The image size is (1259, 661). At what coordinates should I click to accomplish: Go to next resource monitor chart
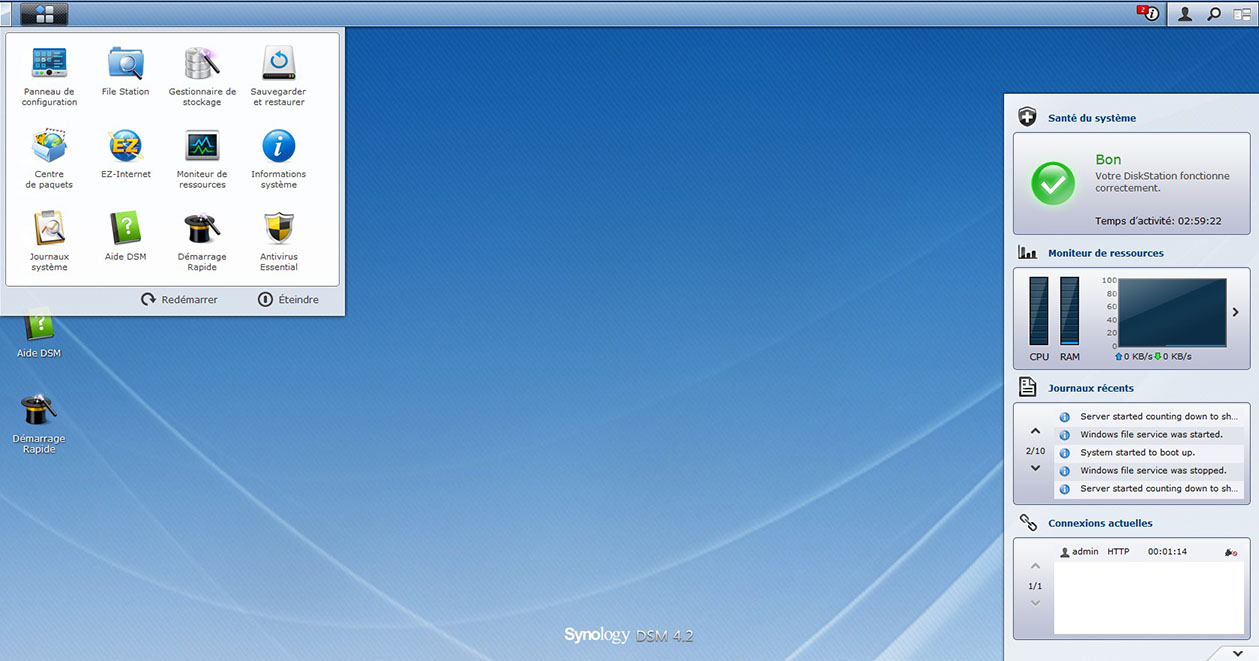click(1235, 312)
